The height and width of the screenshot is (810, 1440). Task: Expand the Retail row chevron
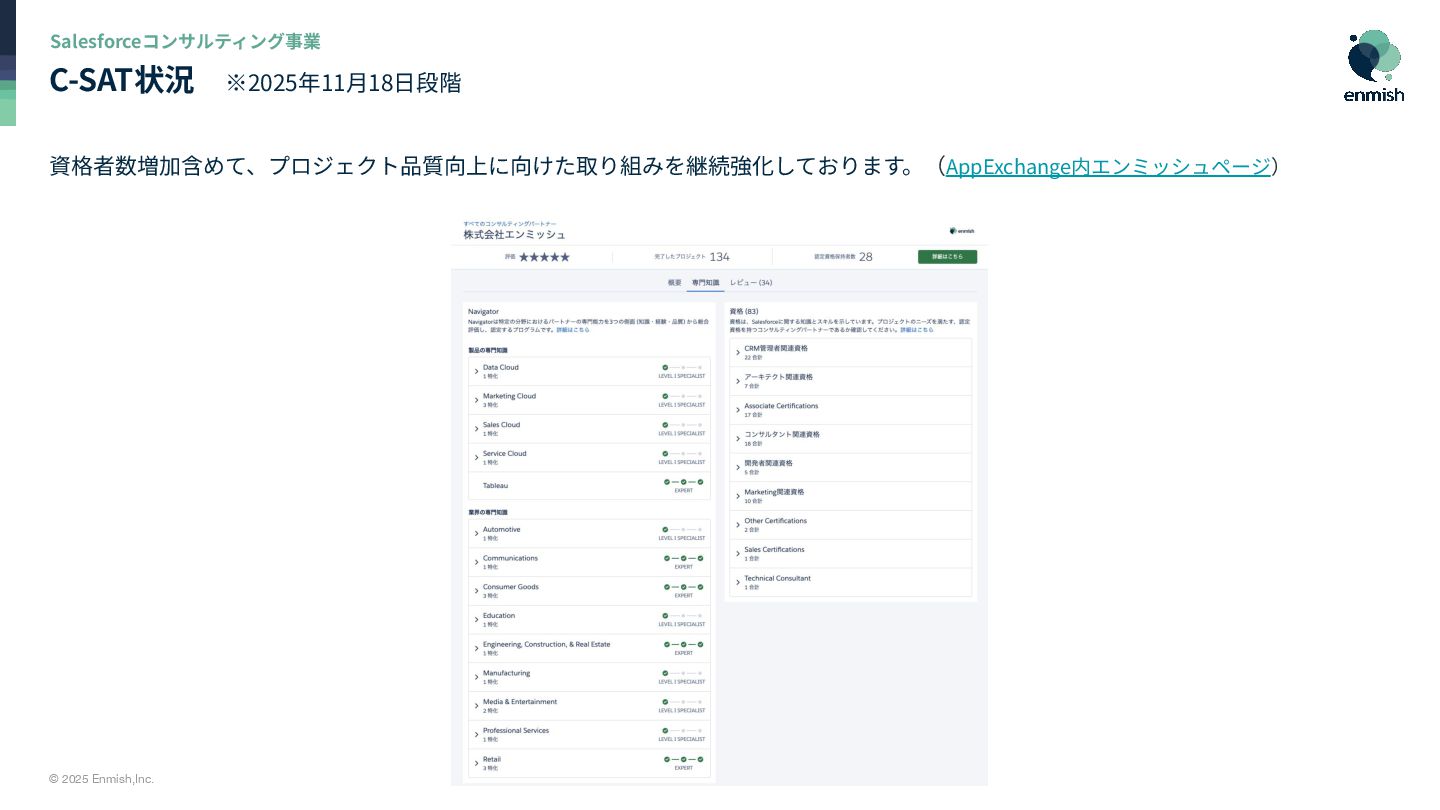point(476,763)
